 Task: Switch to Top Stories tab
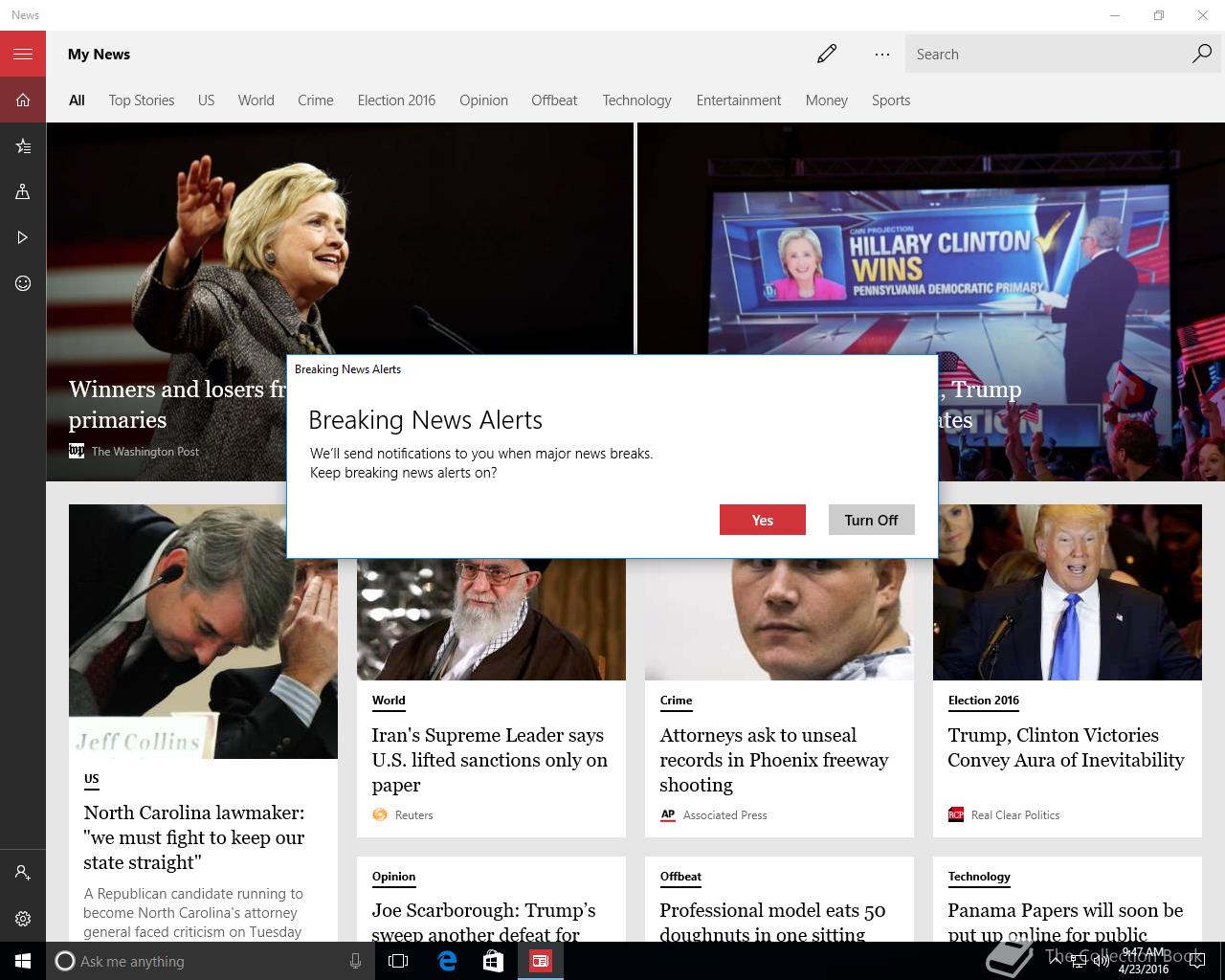click(x=142, y=100)
